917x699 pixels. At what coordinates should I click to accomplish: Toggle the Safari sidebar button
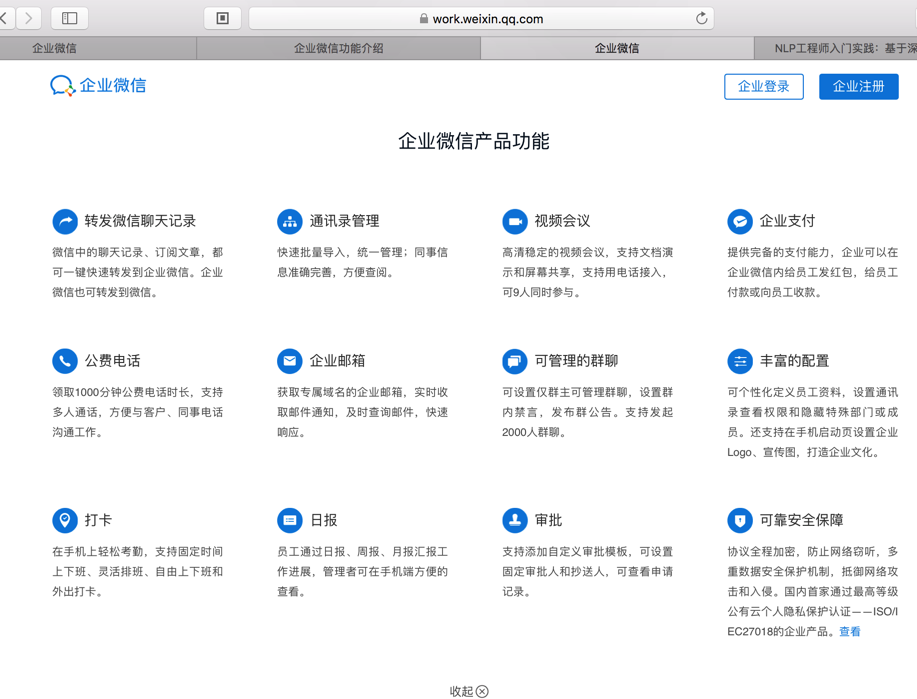[70, 18]
